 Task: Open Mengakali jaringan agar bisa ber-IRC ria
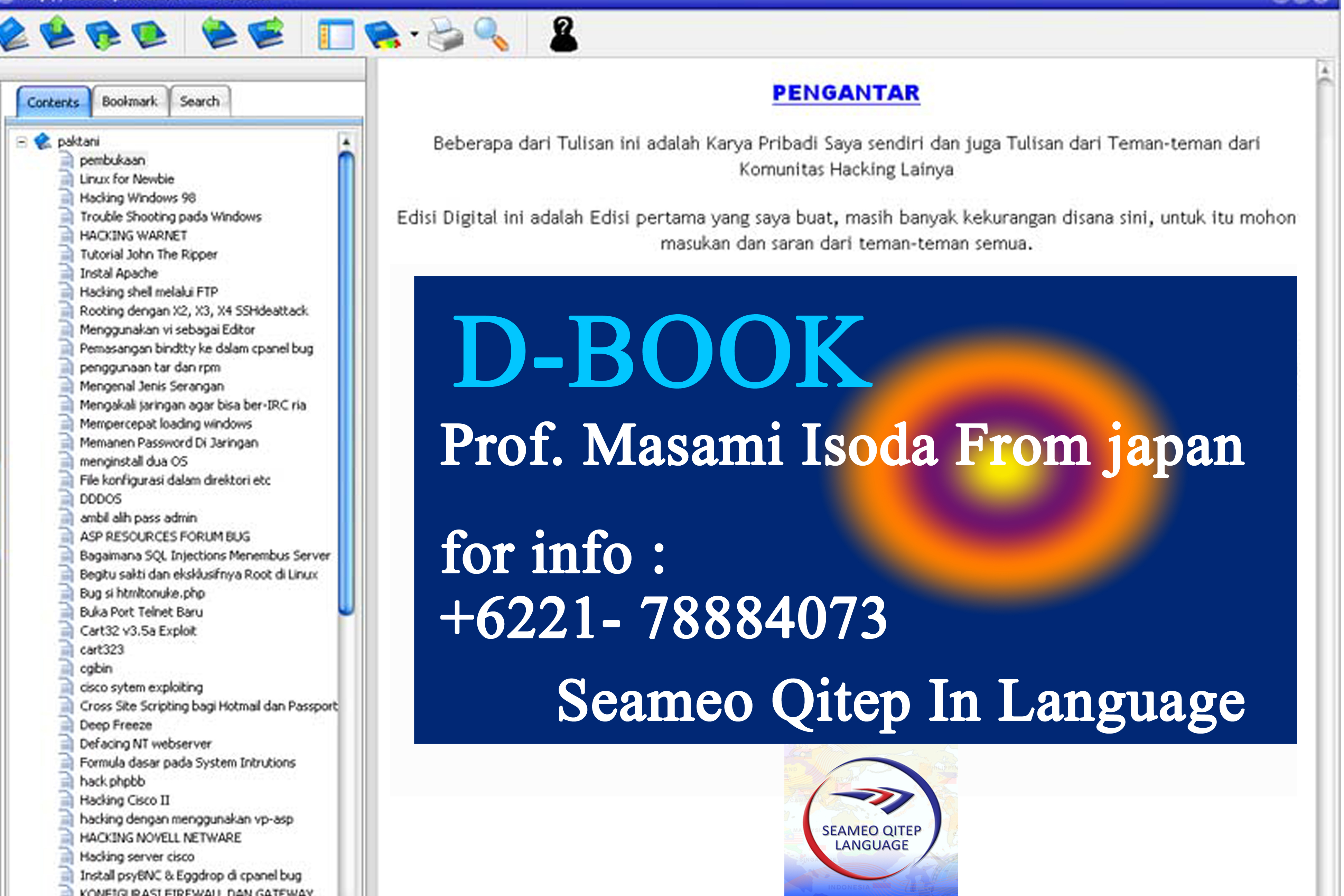[x=193, y=405]
